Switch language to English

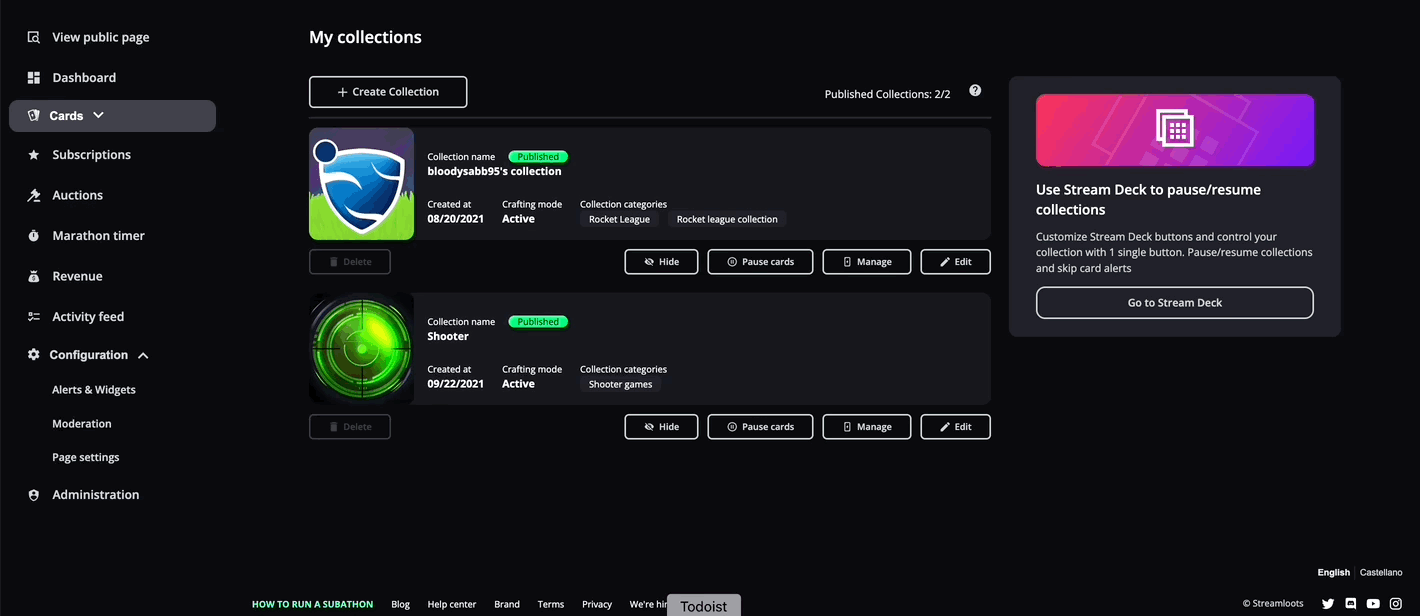pyautogui.click(x=1334, y=573)
